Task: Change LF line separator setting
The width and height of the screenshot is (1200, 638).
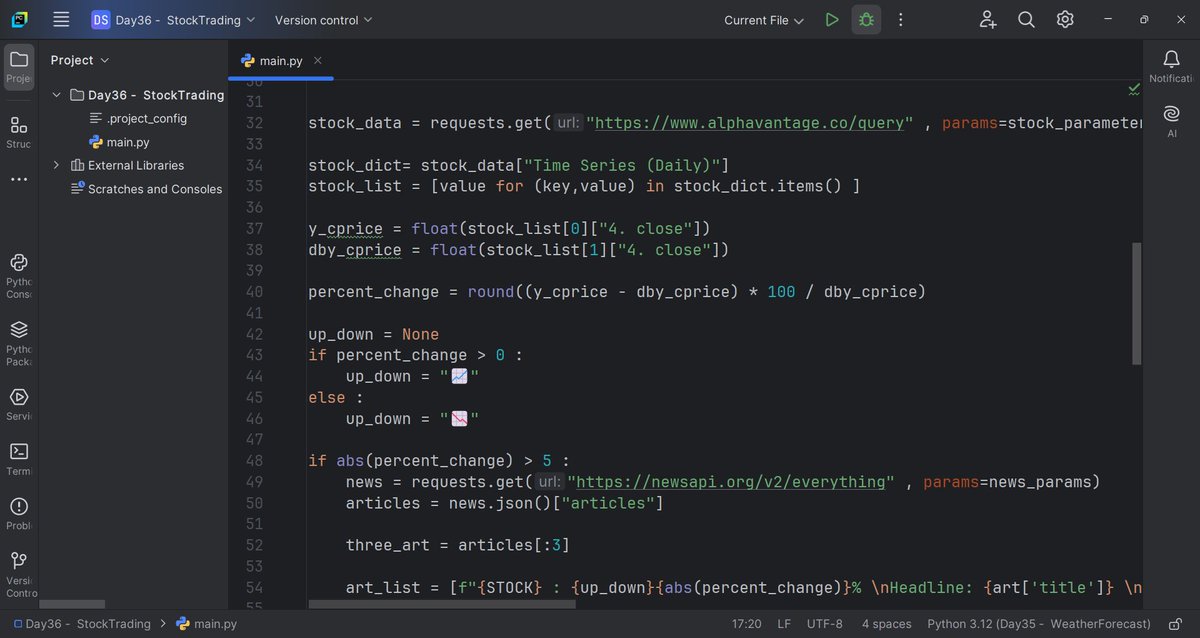Action: tap(784, 624)
